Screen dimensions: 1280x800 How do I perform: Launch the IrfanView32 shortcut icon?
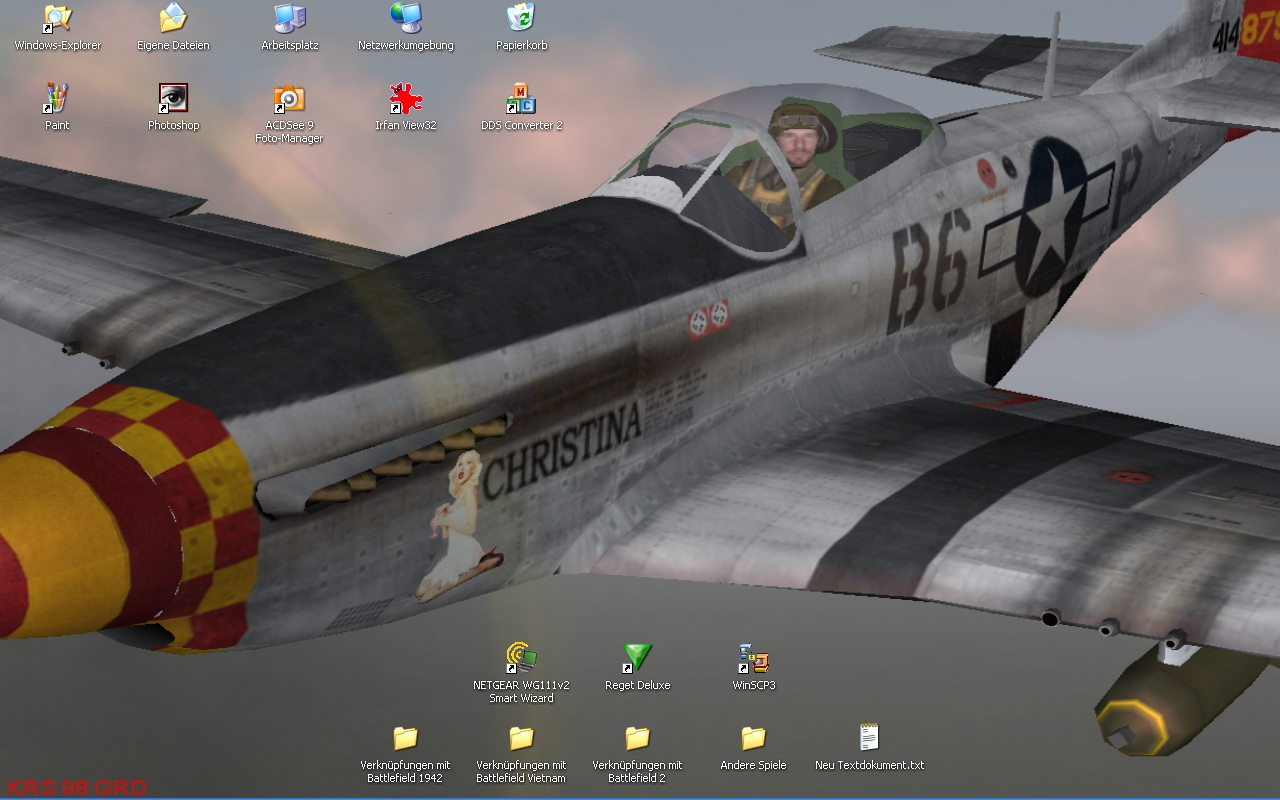point(405,98)
